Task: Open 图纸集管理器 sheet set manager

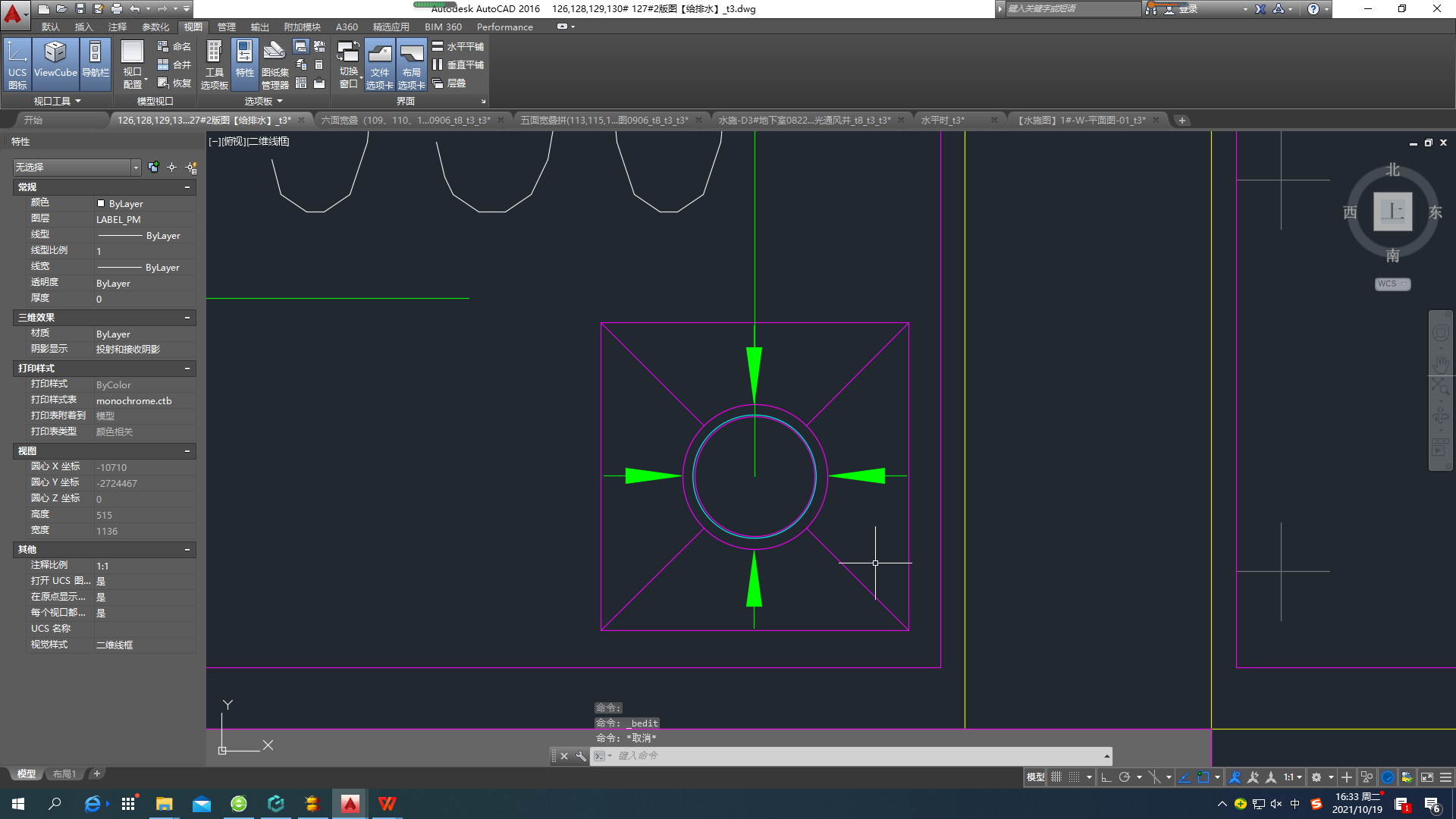Action: tap(275, 65)
